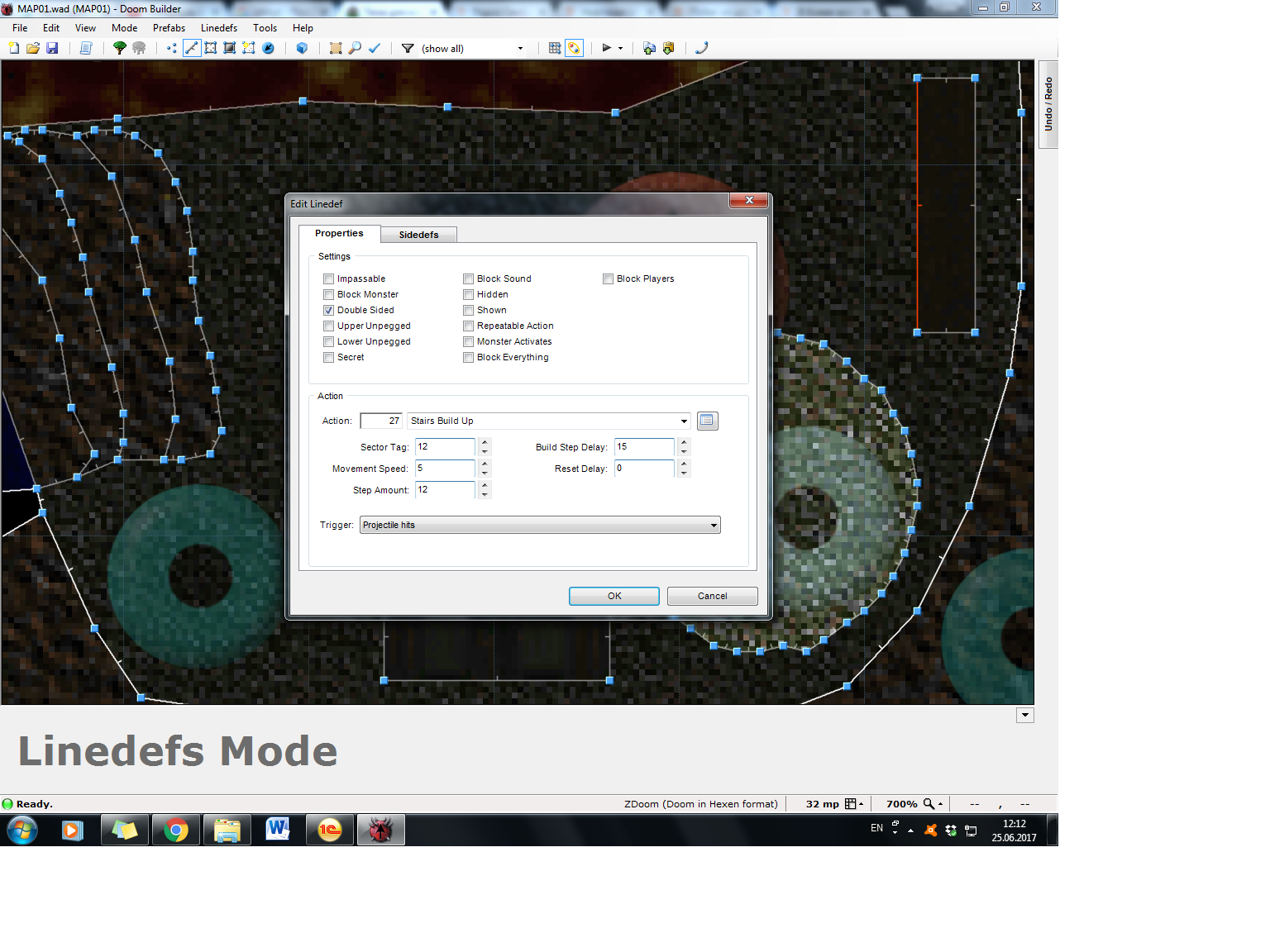
Task: Open Google Chrome from the taskbar
Action: [176, 830]
